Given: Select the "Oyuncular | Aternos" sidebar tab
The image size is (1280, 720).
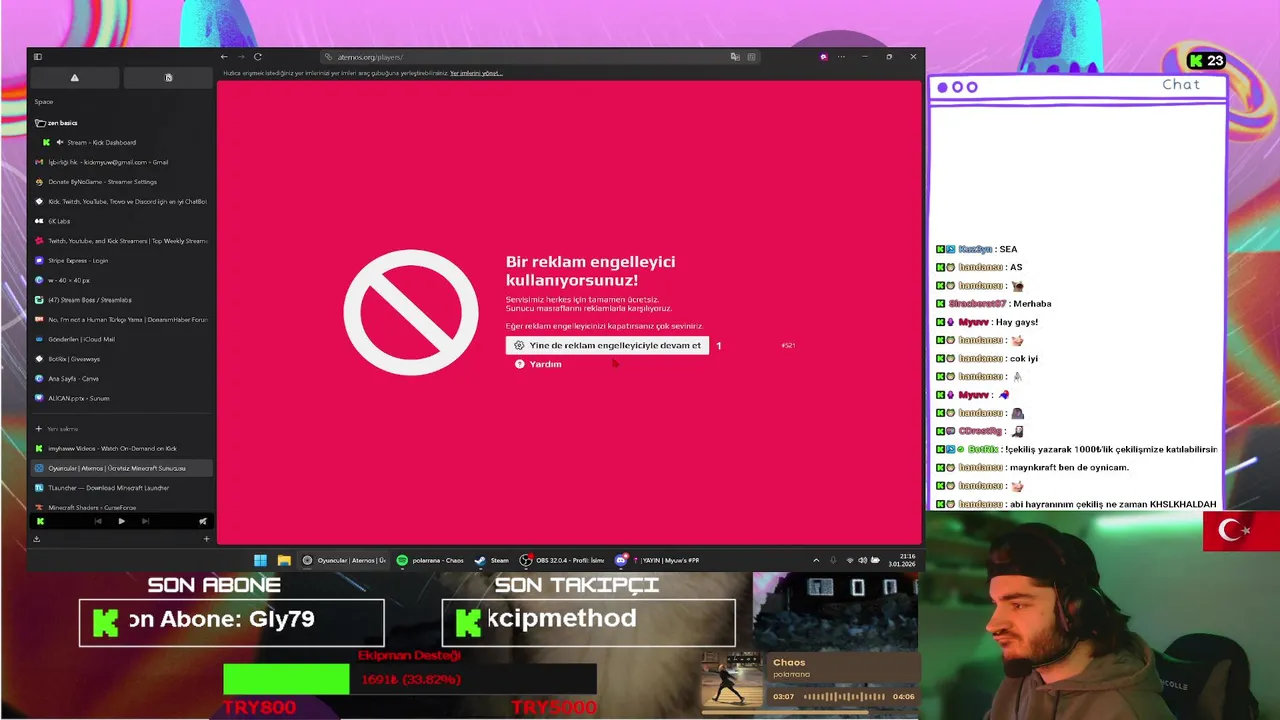Looking at the screenshot, I should (x=122, y=468).
